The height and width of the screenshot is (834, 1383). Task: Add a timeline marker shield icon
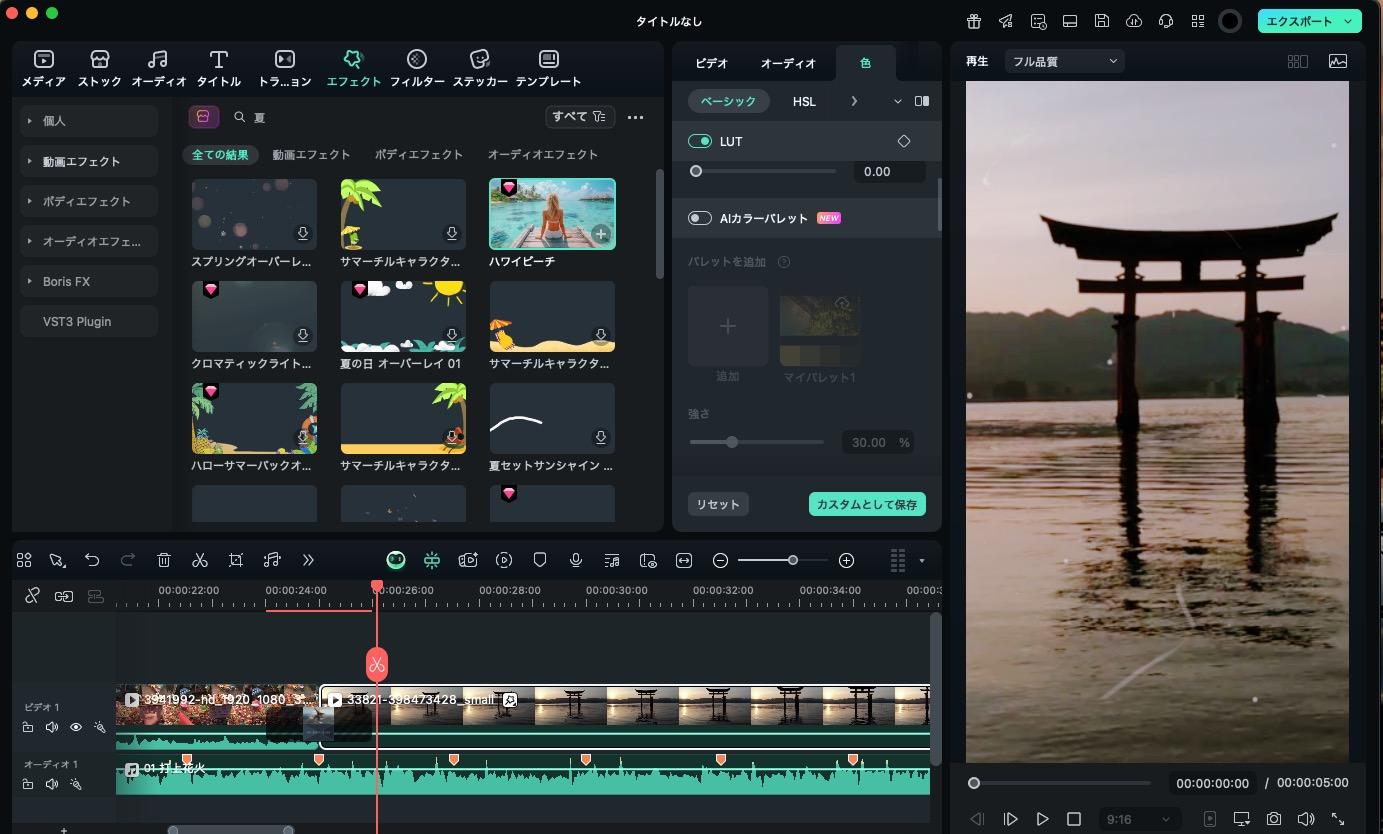540,560
